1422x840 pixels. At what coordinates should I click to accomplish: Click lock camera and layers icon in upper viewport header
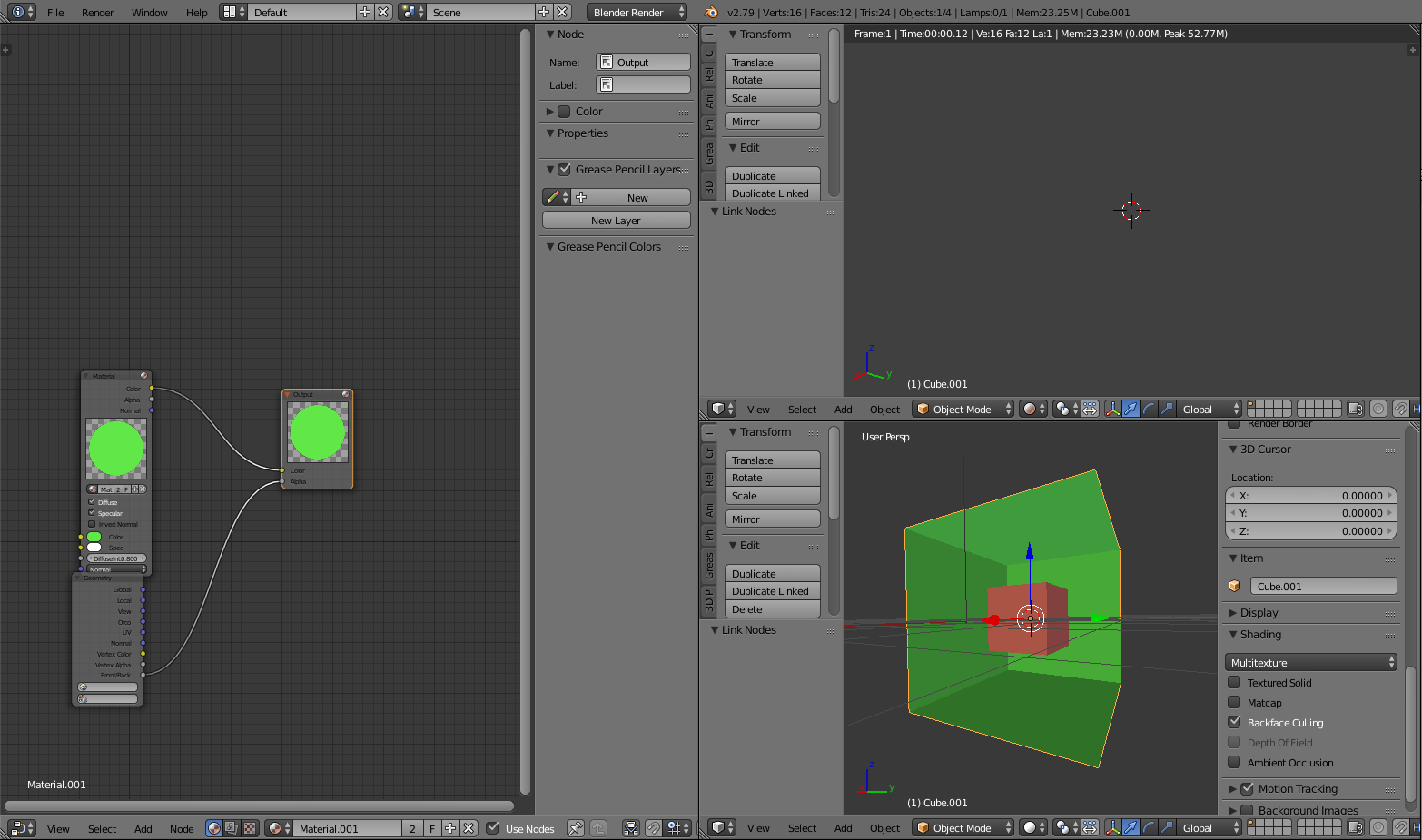point(1356,410)
